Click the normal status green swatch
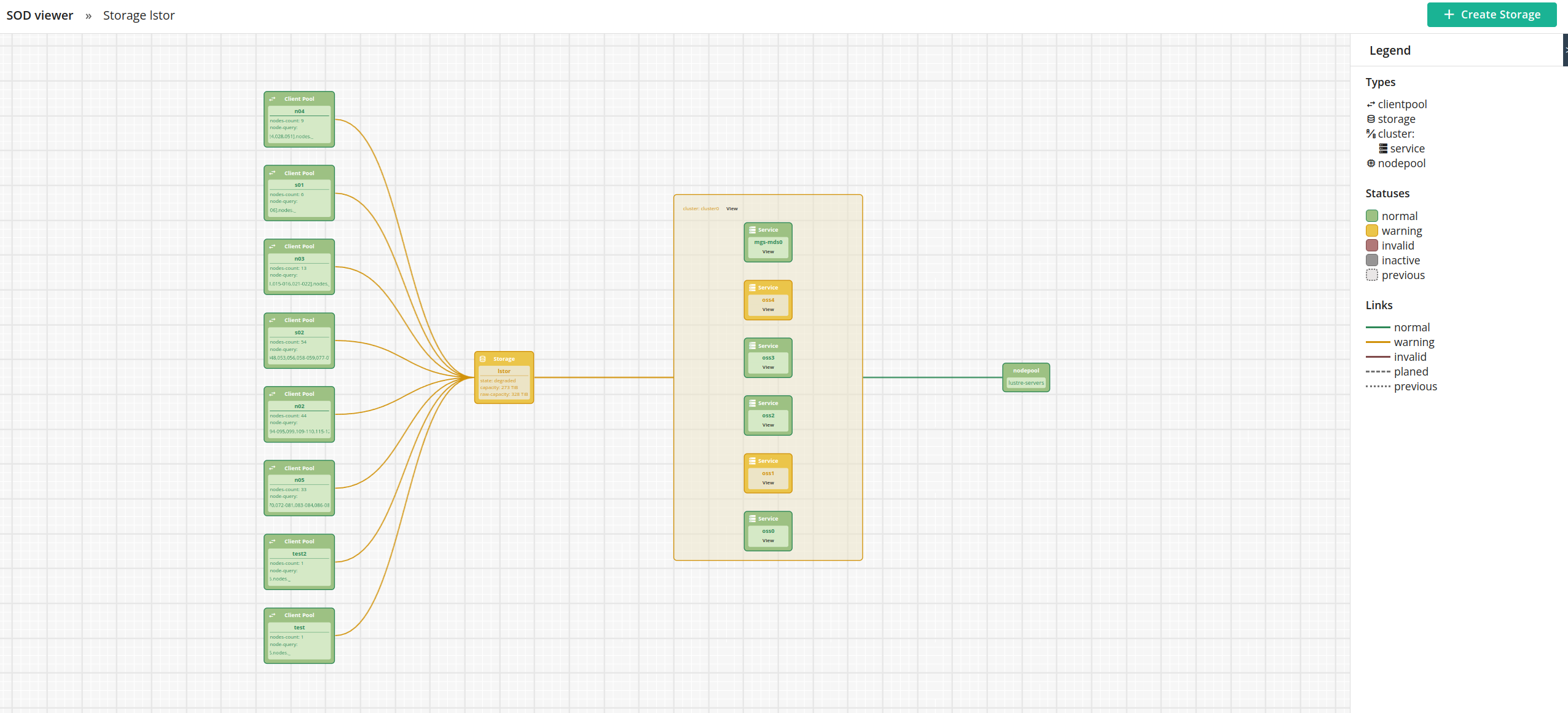The width and height of the screenshot is (1568, 713). (x=1372, y=216)
